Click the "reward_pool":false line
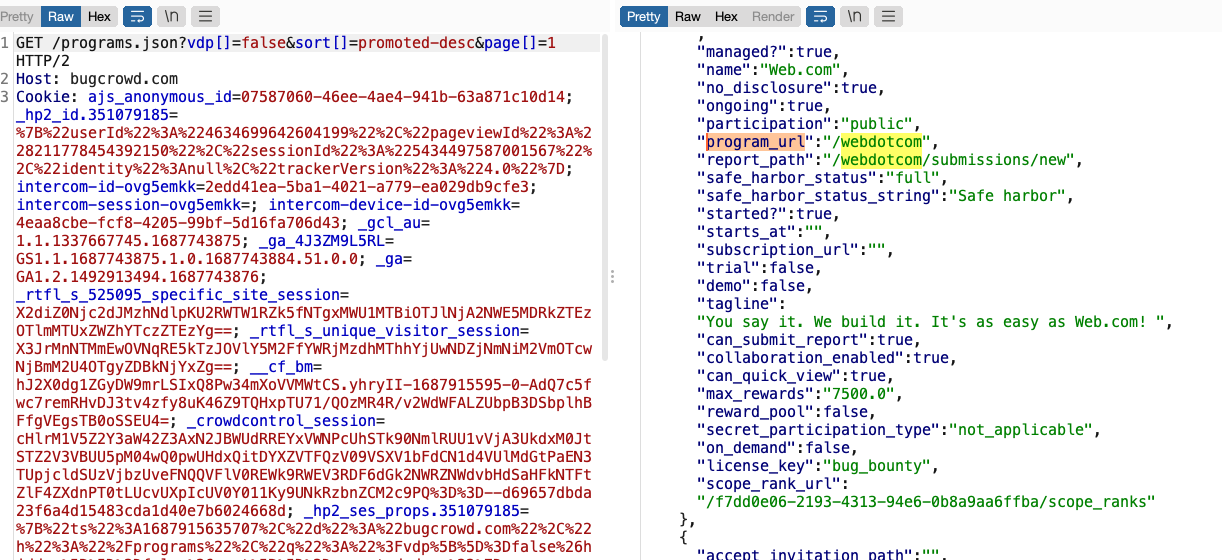The height and width of the screenshot is (560, 1222). click(x=786, y=412)
